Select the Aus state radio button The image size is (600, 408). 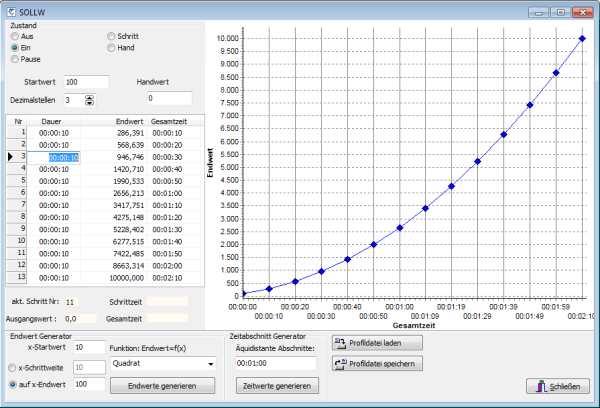coord(15,36)
